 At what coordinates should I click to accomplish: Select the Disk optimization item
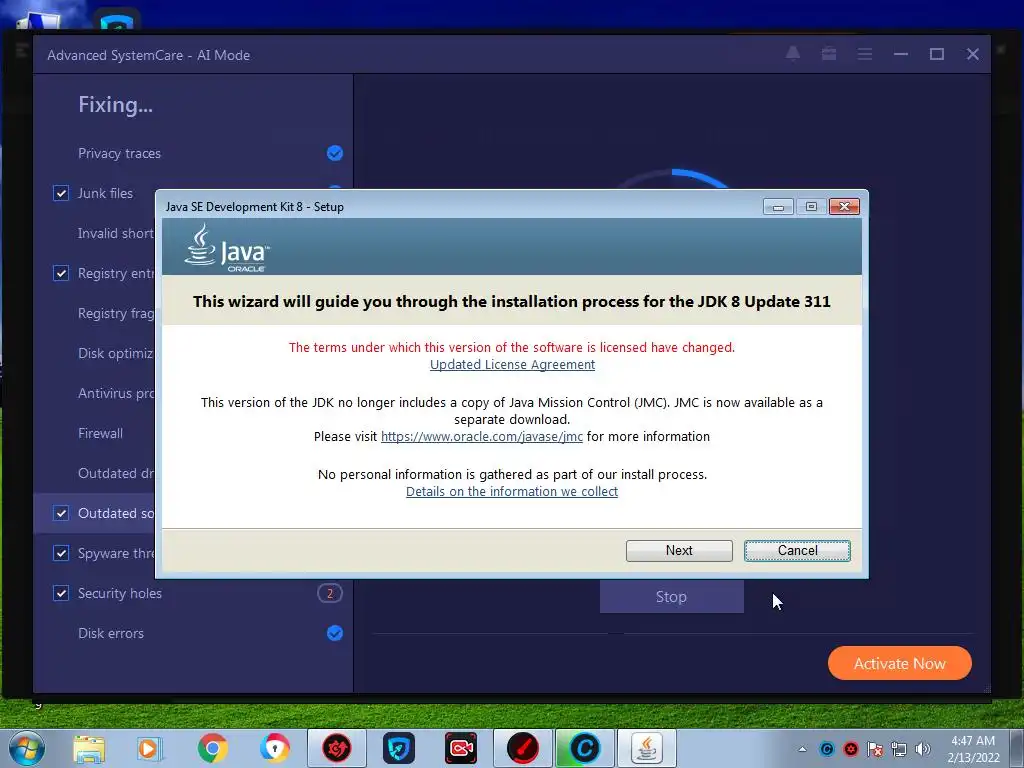coord(116,353)
